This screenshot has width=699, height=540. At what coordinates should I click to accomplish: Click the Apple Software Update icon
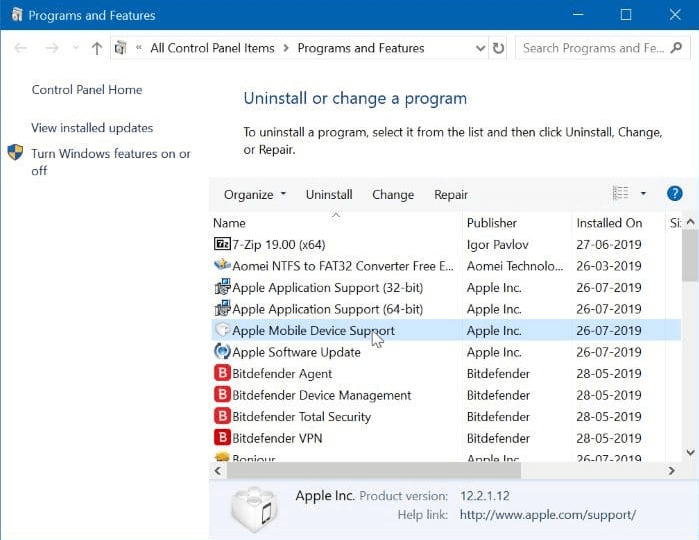222,352
